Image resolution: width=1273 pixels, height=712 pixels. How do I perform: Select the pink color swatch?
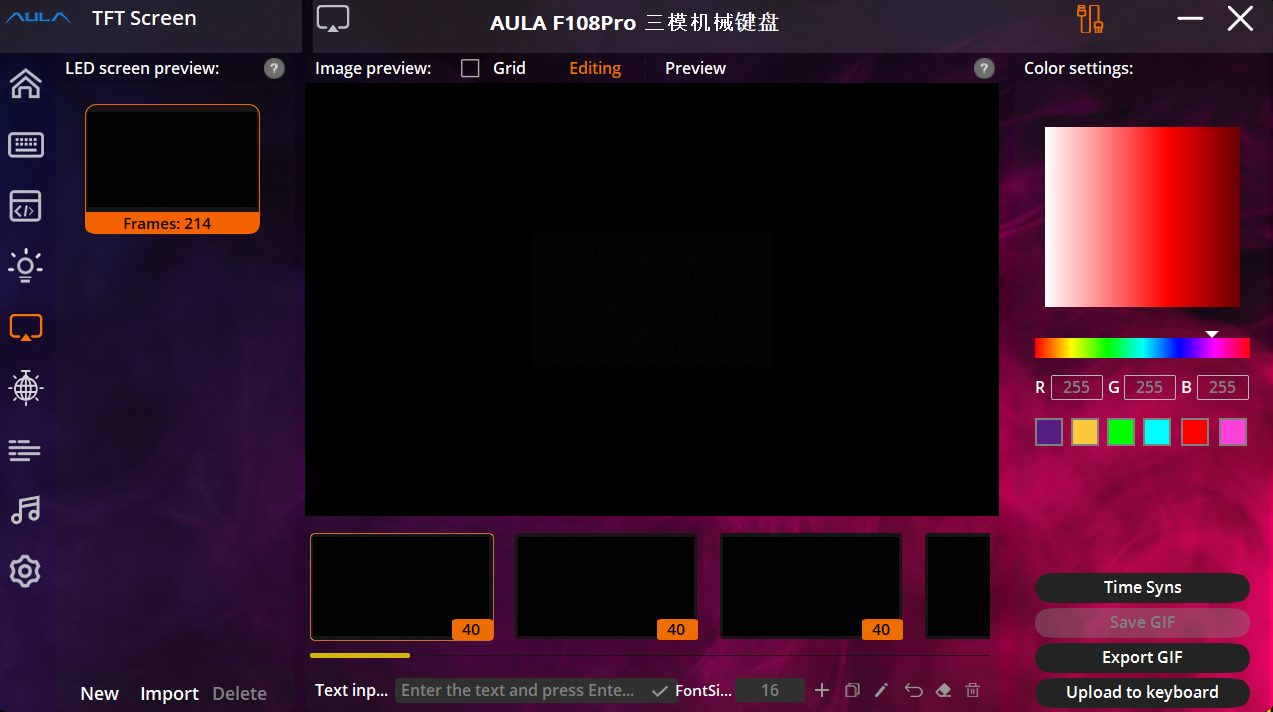1233,432
